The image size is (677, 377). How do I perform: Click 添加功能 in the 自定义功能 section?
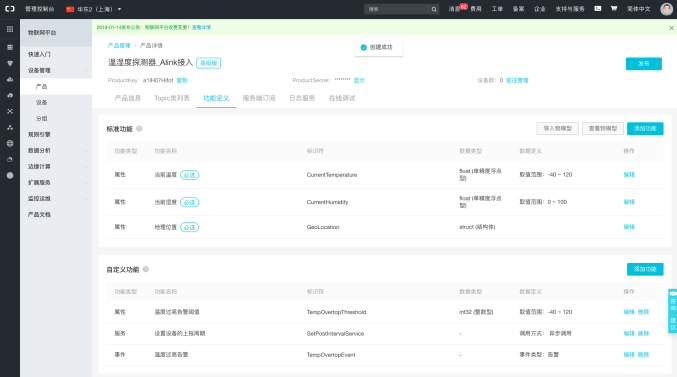(x=645, y=269)
